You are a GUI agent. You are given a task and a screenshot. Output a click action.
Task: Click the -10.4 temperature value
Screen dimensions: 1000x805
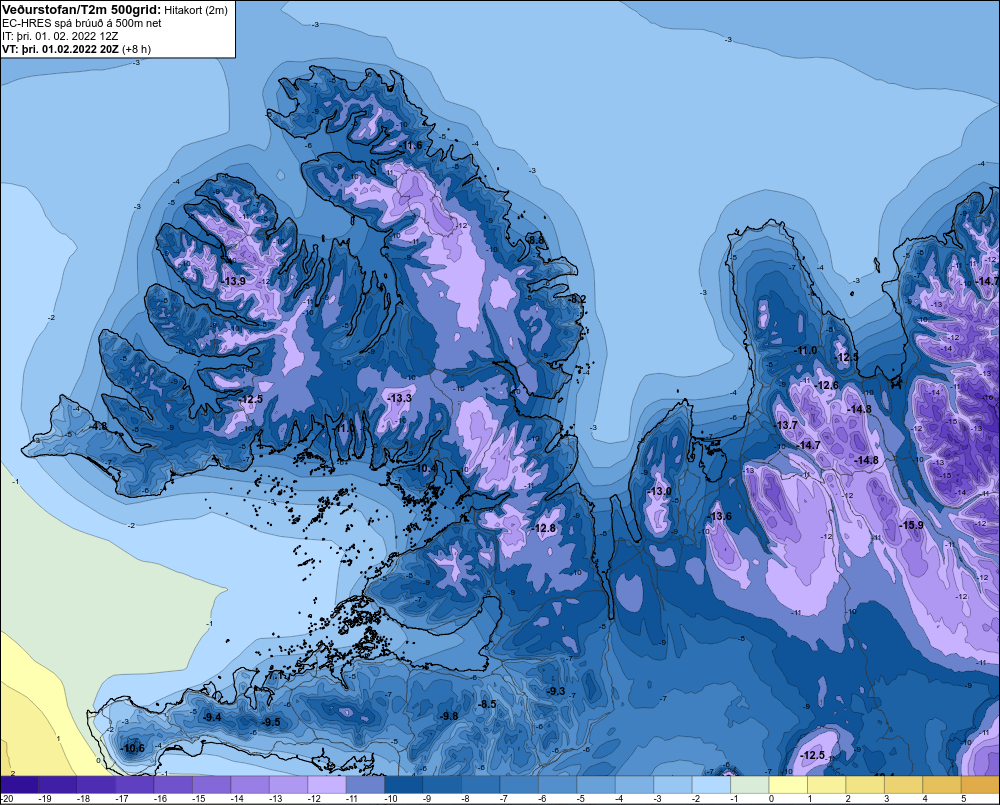pyautogui.click(x=425, y=468)
